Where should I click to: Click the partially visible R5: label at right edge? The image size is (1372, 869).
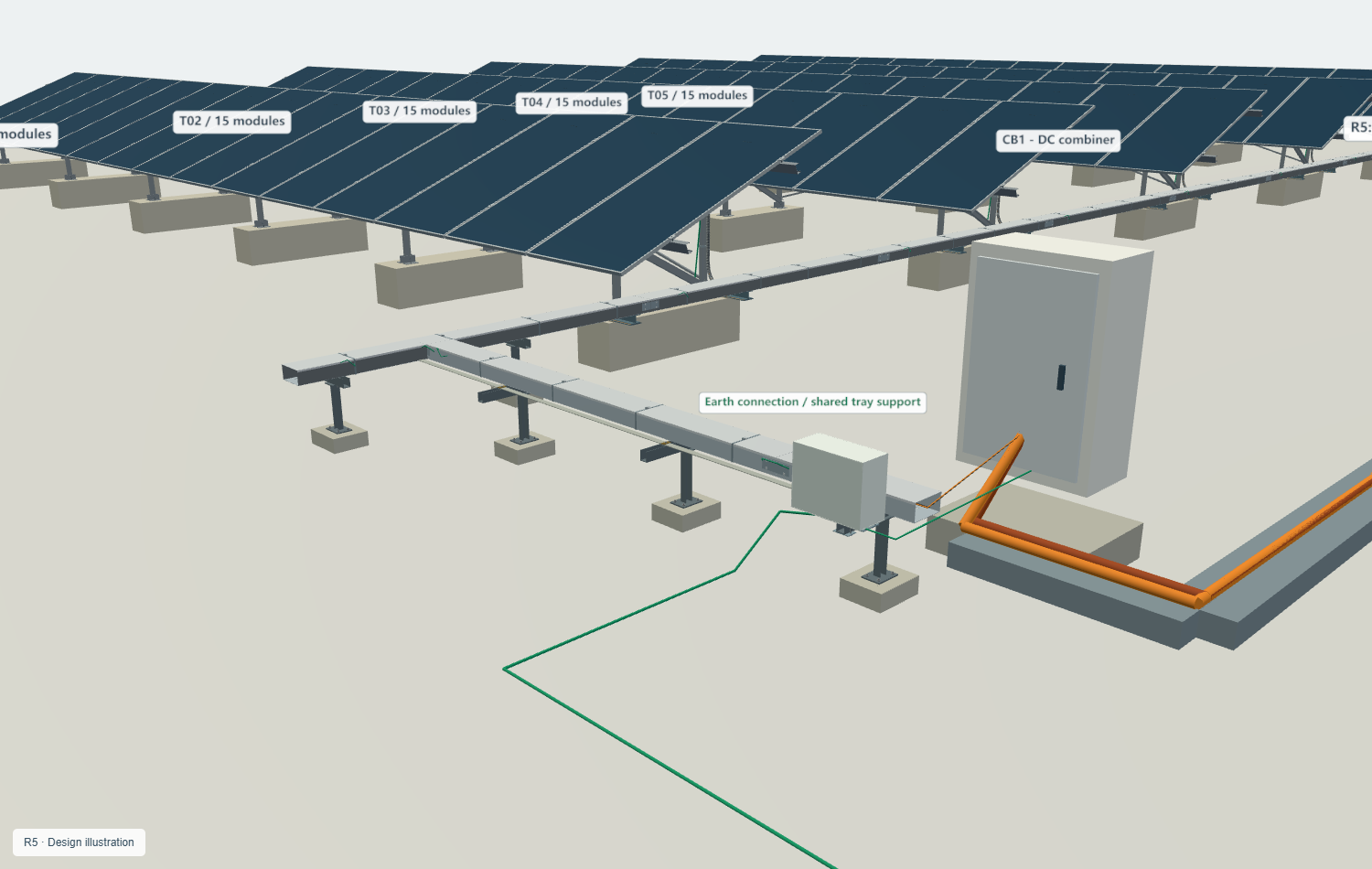pos(1358,128)
